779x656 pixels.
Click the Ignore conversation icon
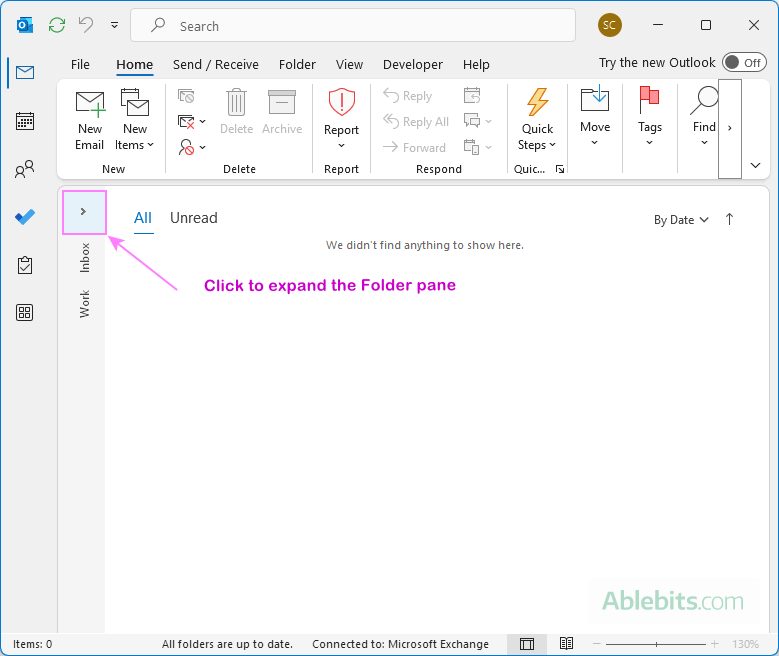point(186,95)
